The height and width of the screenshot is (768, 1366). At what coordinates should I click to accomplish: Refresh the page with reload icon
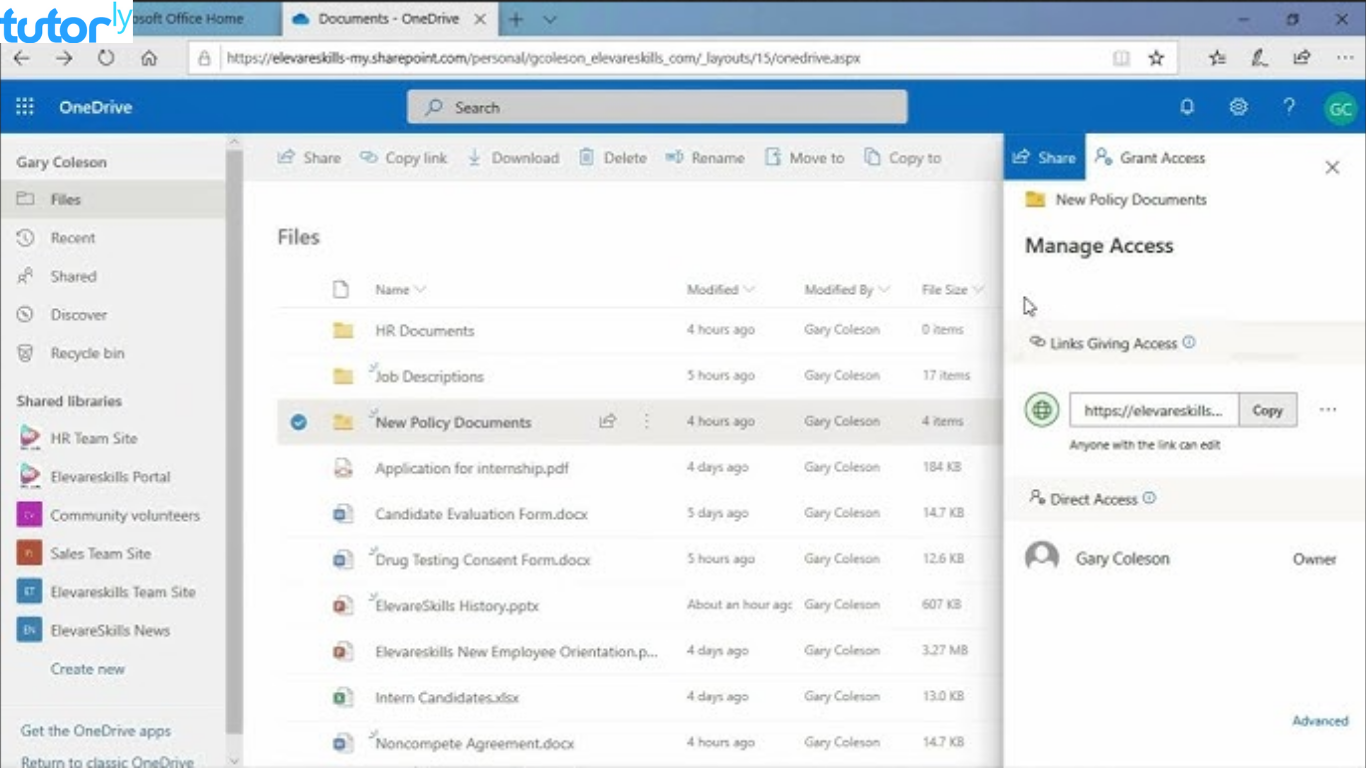click(x=106, y=58)
